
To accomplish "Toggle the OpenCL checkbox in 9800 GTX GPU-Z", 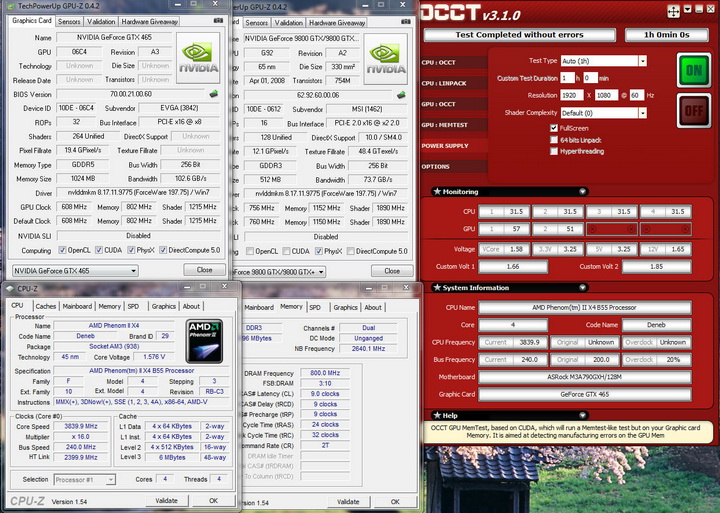I will tap(250, 251).
